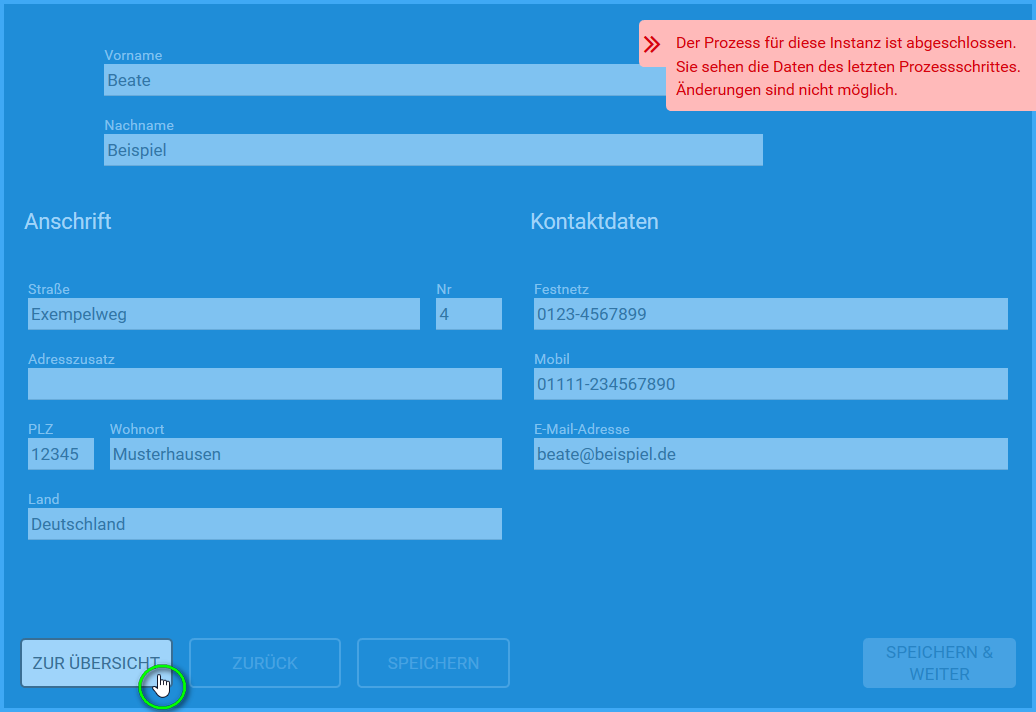Screen dimensions: 1036x712
Task: Select the Nachname field containing Beispiel
Action: 433,149
